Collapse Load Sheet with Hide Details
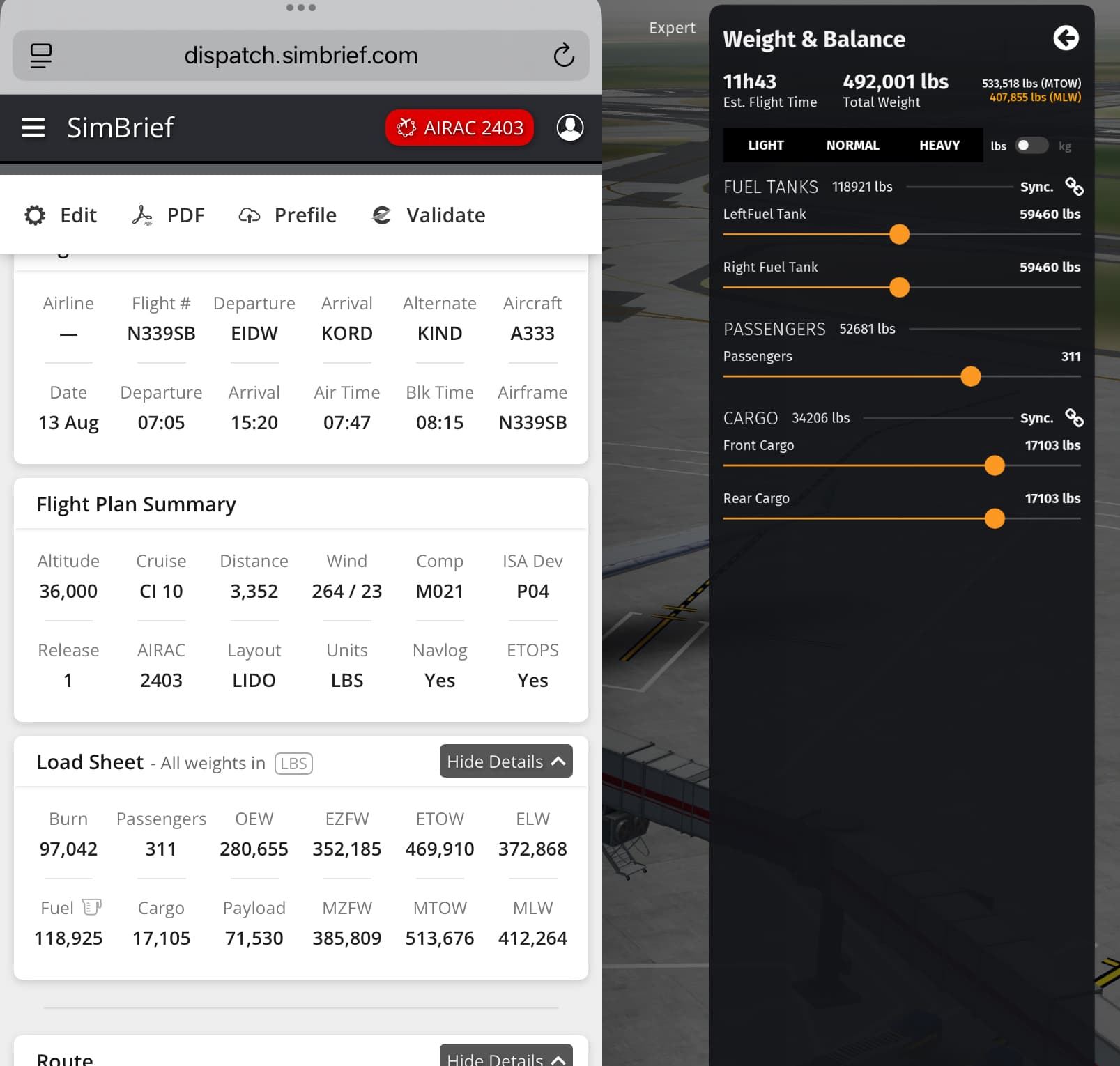 pyautogui.click(x=506, y=762)
